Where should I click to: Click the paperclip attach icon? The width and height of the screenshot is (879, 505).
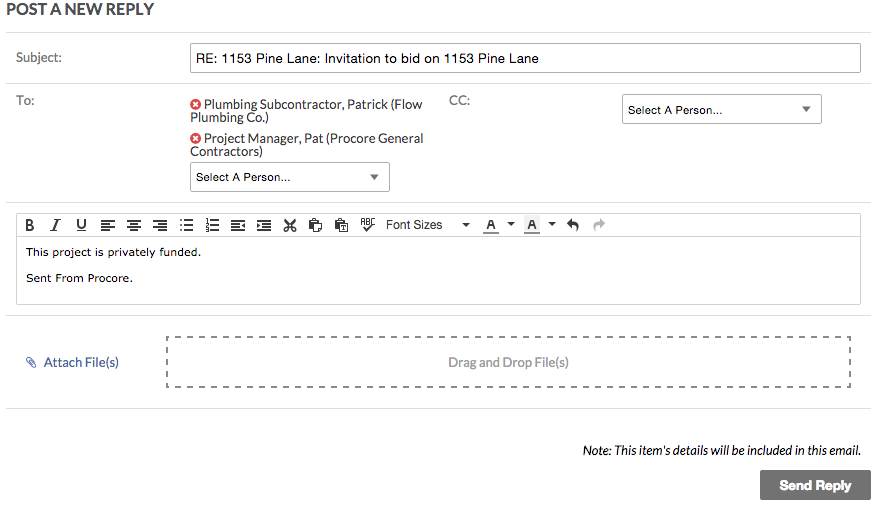tap(31, 363)
